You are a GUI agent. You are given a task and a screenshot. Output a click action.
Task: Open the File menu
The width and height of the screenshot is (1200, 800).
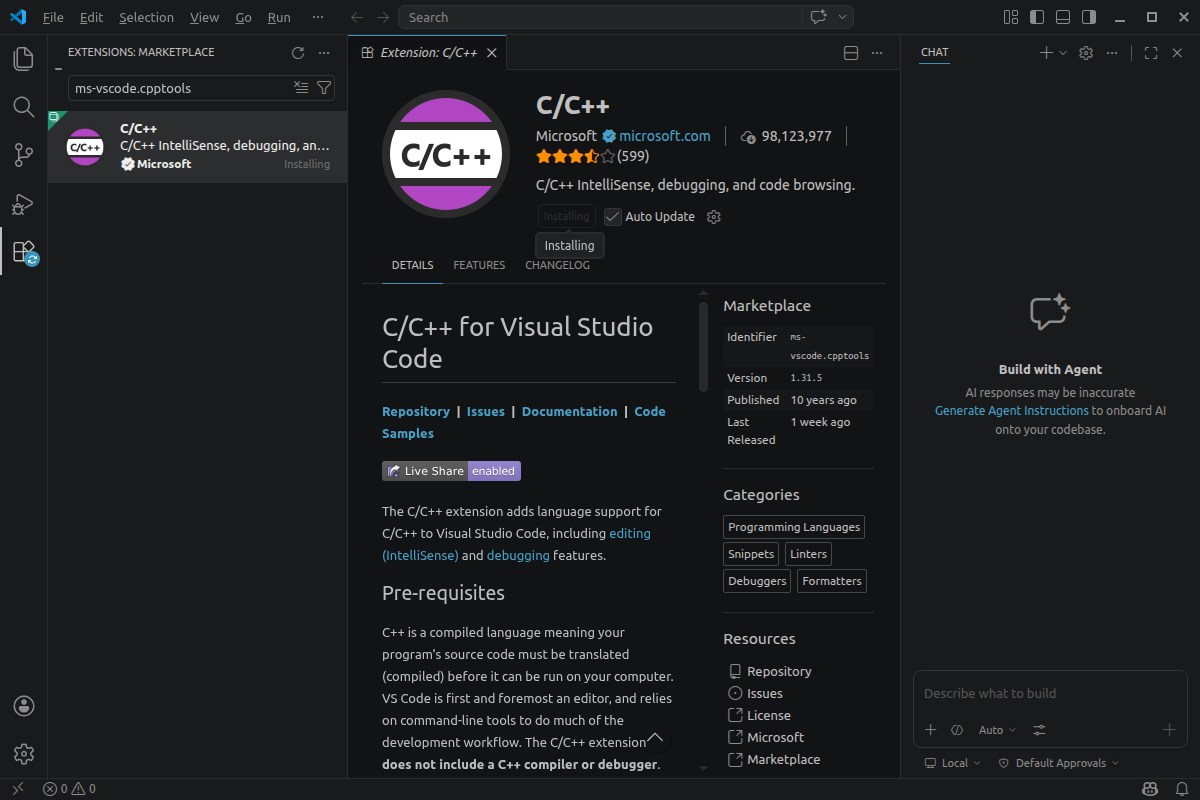point(53,17)
